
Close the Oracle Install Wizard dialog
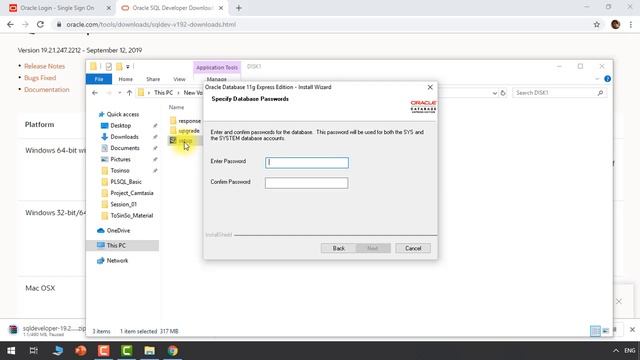(x=430, y=87)
